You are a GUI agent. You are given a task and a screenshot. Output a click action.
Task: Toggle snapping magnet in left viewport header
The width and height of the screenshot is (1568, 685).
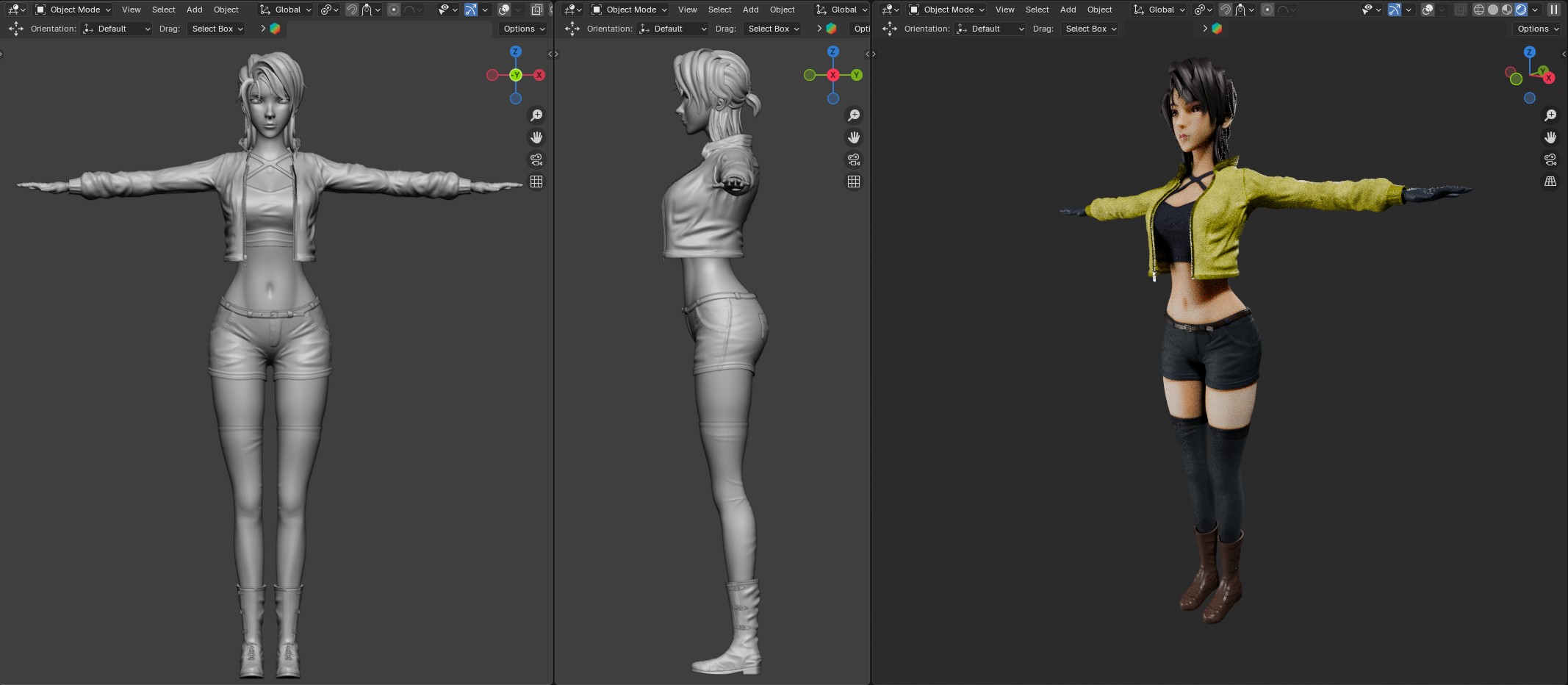point(352,10)
